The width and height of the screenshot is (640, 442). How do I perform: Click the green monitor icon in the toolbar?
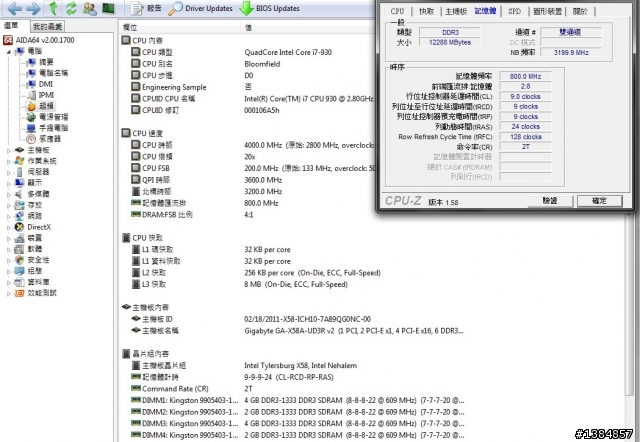point(108,8)
